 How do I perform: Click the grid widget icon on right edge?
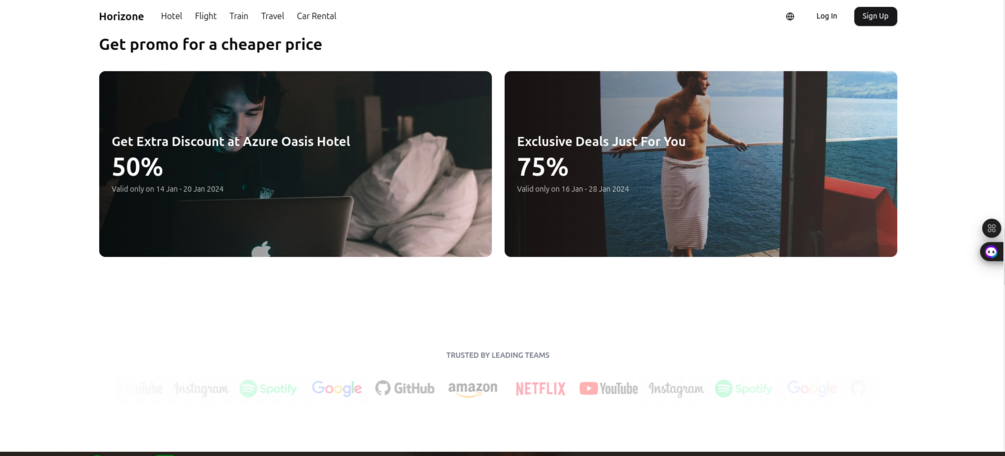tap(992, 228)
